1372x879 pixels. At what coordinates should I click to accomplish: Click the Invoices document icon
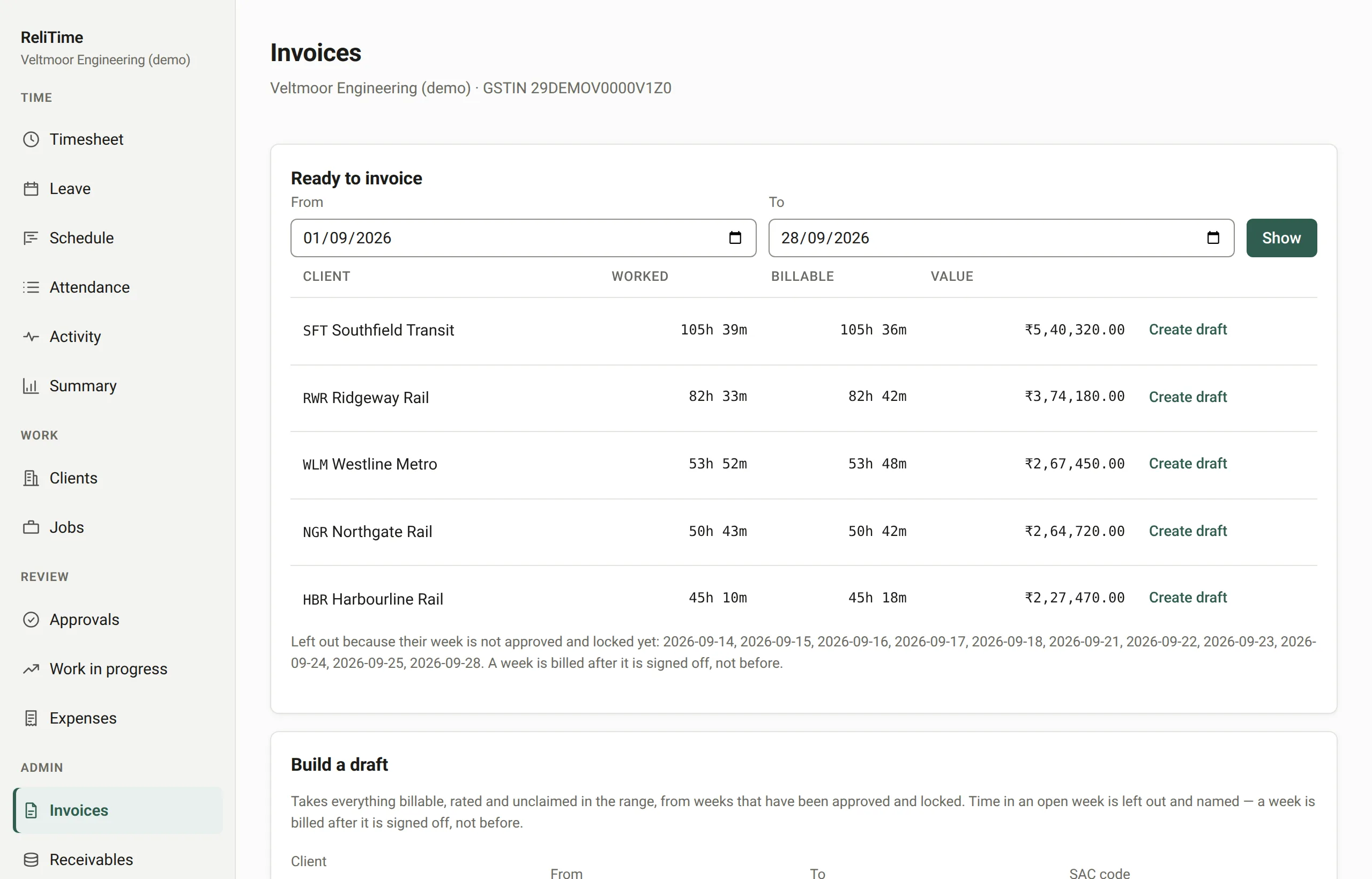coord(31,810)
